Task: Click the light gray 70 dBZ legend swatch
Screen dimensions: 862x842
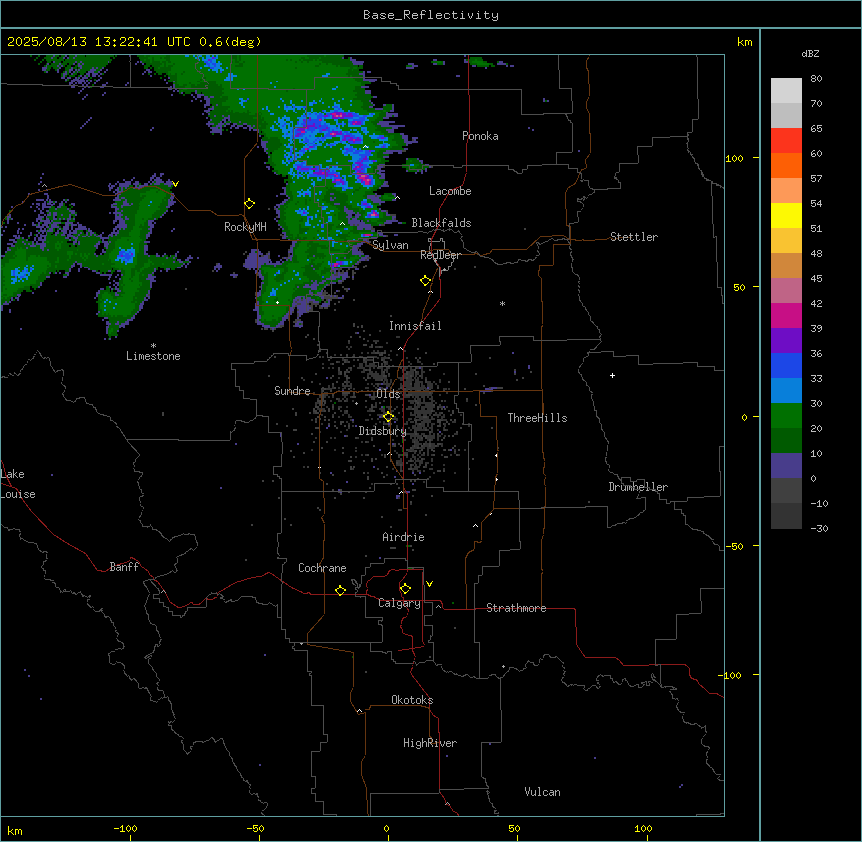Action: 786,91
